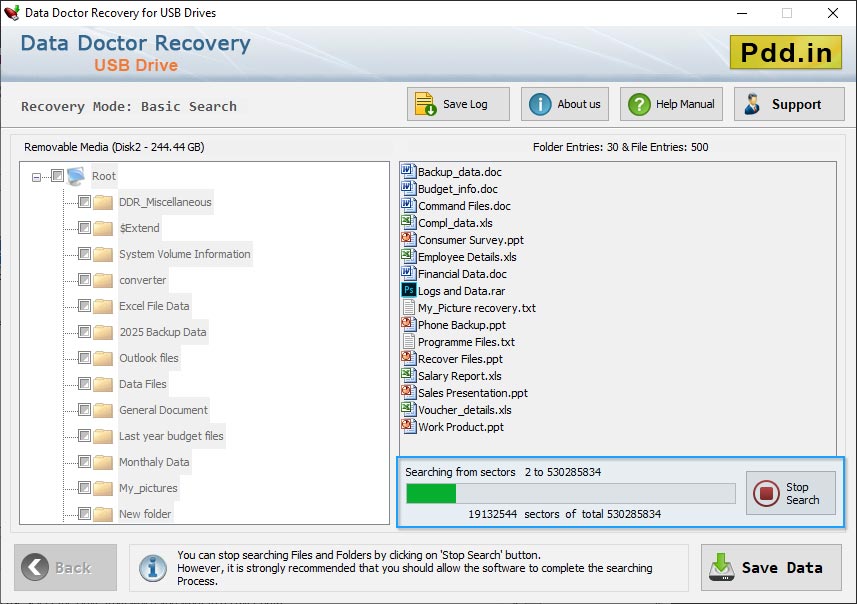Viewport: 857px width, 604px height.
Task: Check the $Extend folder checkbox
Action: [84, 227]
